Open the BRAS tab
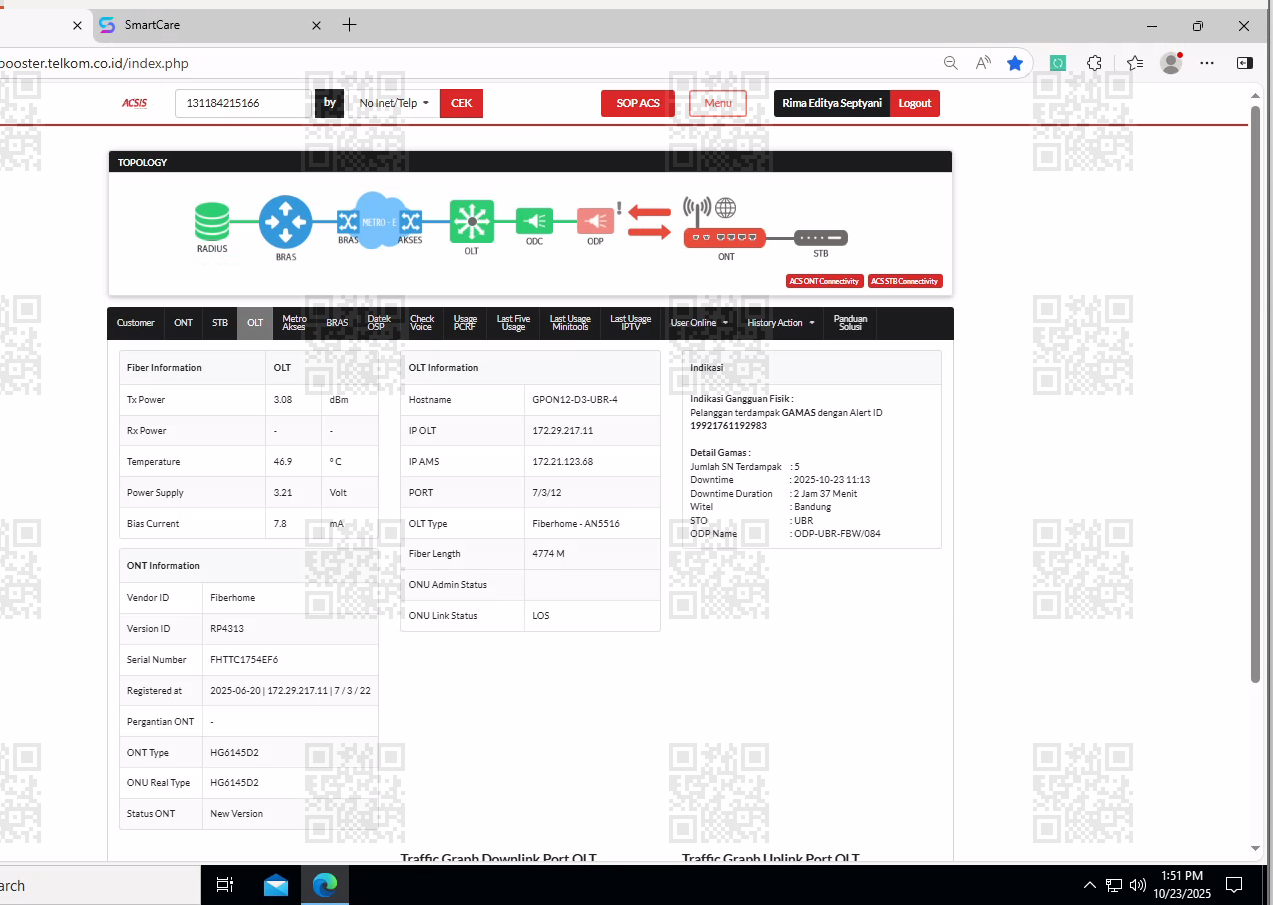Screen dimensions: 1273x905 coord(337,323)
